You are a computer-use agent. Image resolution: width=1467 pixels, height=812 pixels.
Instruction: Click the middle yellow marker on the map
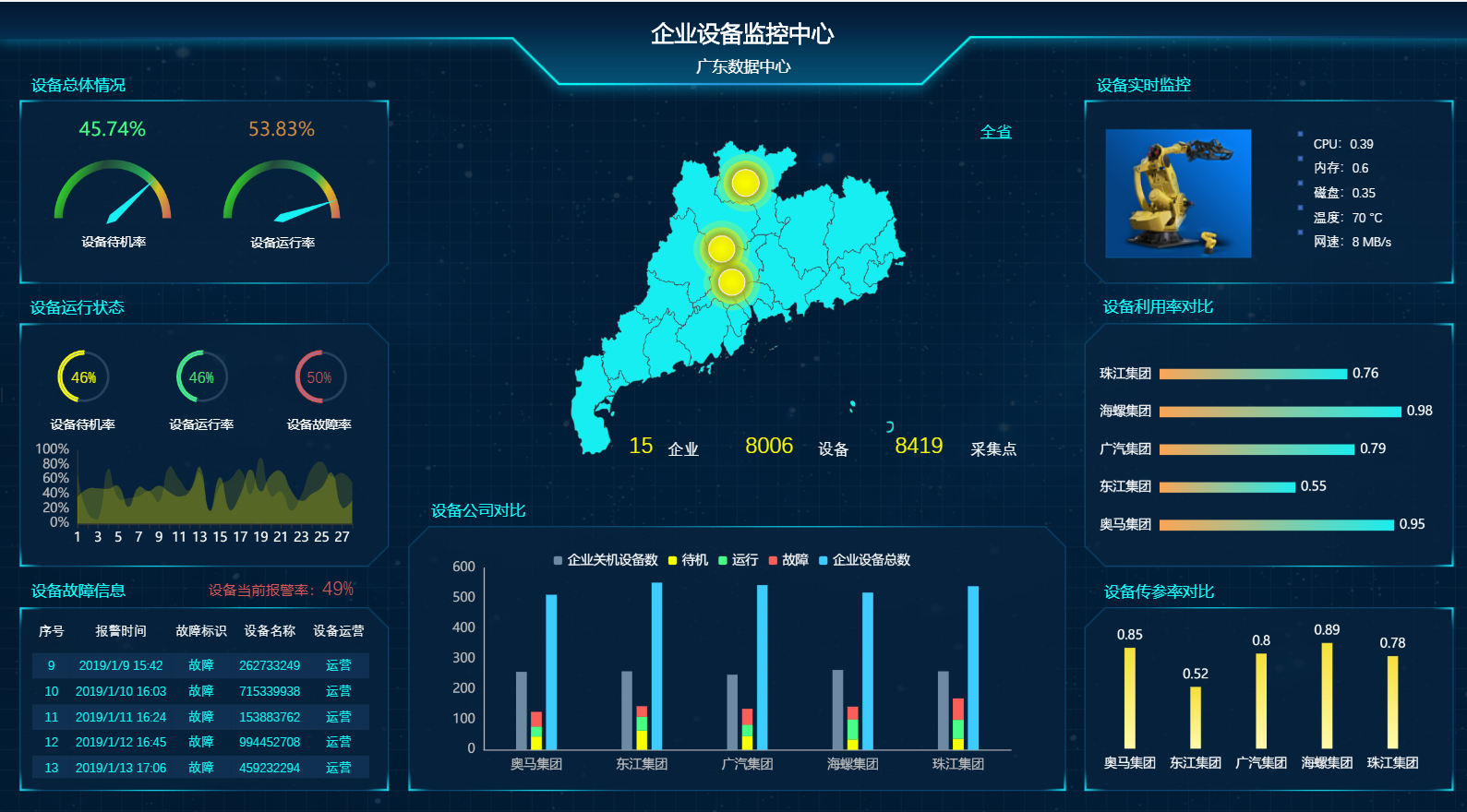coord(721,248)
